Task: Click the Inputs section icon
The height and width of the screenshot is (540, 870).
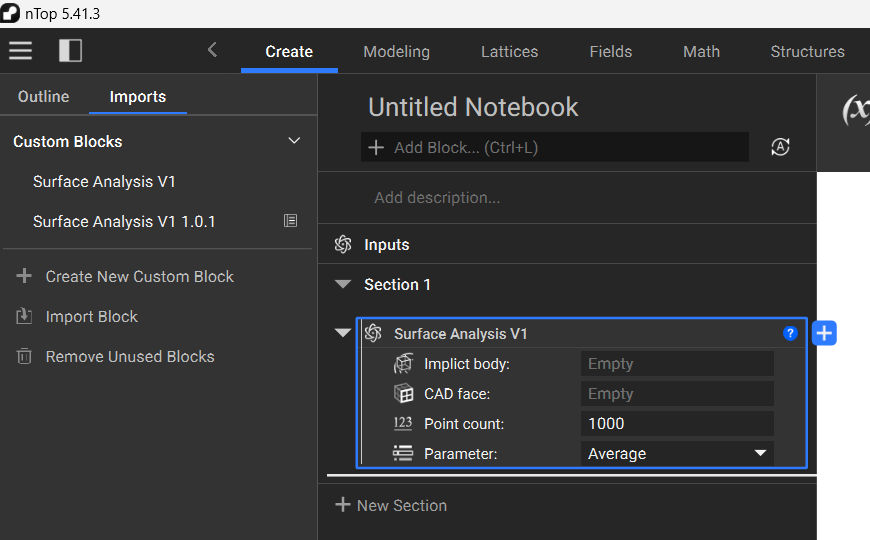Action: coord(343,244)
